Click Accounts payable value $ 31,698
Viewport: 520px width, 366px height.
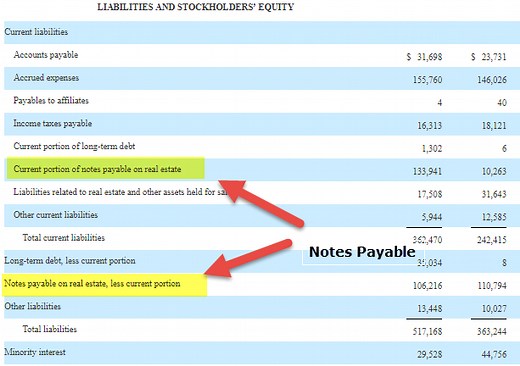click(x=424, y=57)
